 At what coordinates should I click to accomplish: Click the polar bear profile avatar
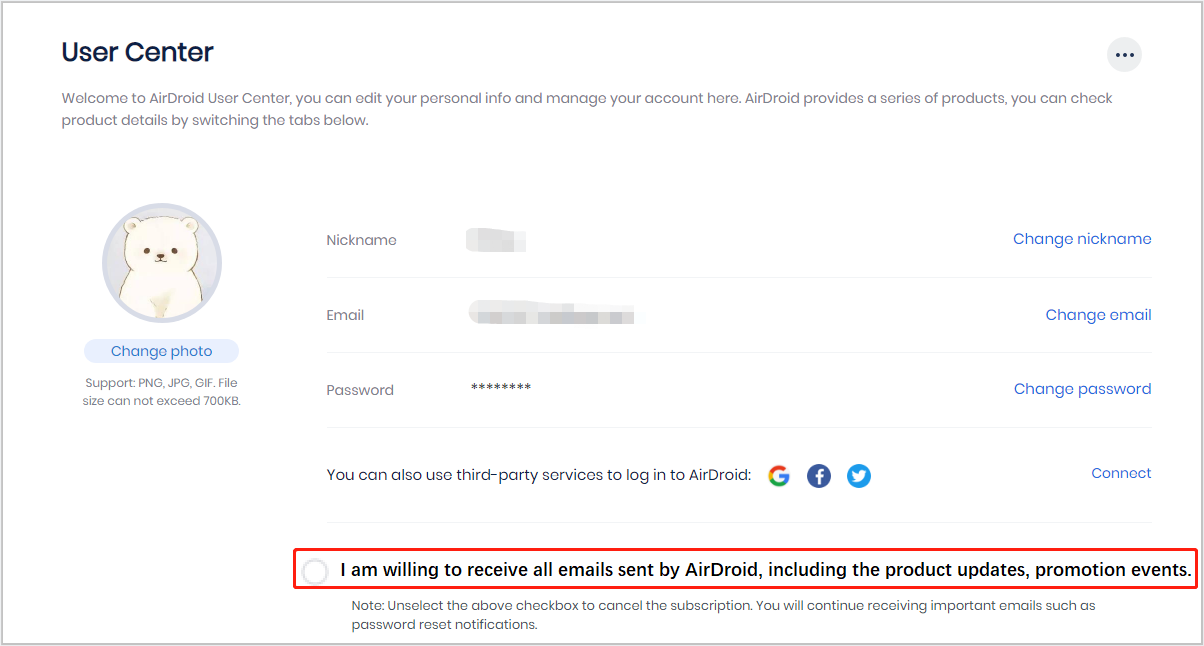click(161, 263)
